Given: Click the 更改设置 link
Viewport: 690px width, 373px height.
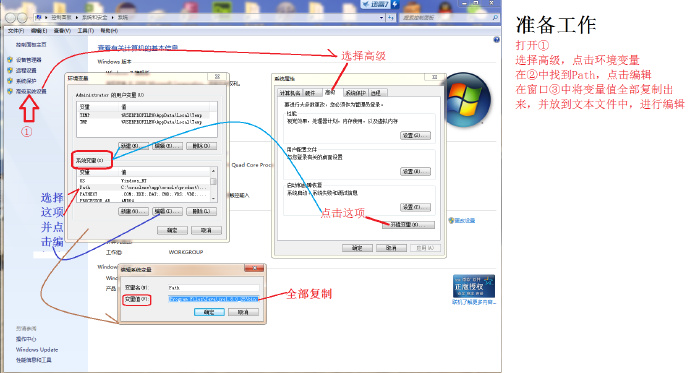Looking at the screenshot, I should point(465,220).
